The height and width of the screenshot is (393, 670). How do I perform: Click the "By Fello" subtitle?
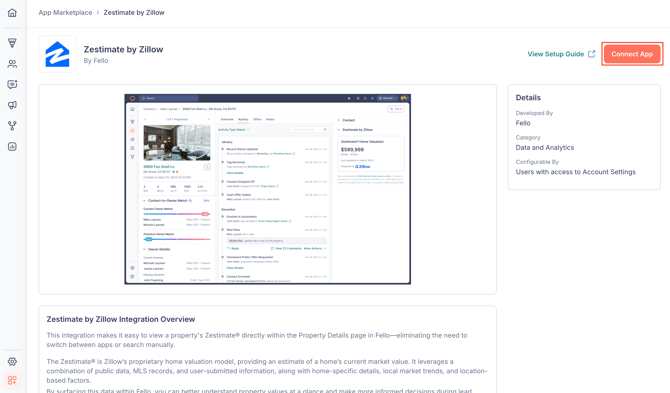(x=96, y=61)
